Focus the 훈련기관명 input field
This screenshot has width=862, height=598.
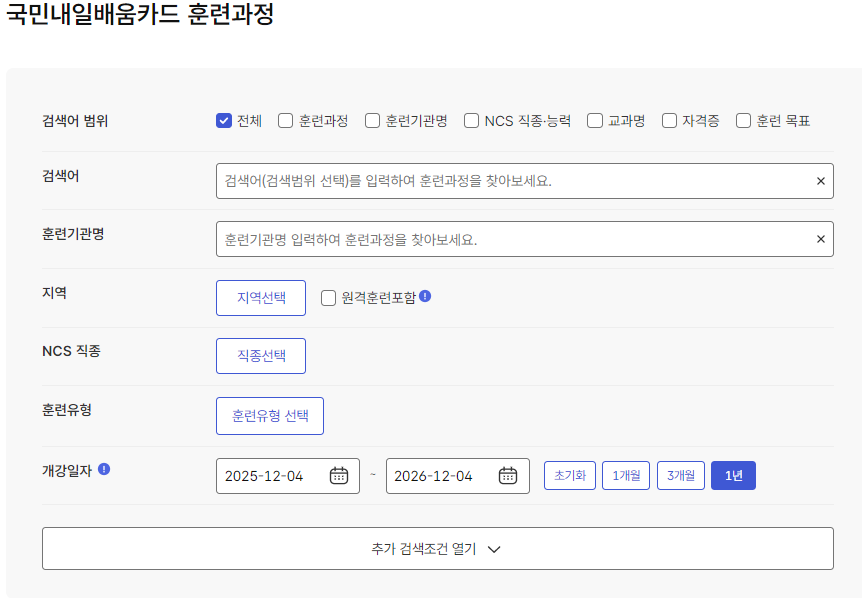click(x=524, y=239)
